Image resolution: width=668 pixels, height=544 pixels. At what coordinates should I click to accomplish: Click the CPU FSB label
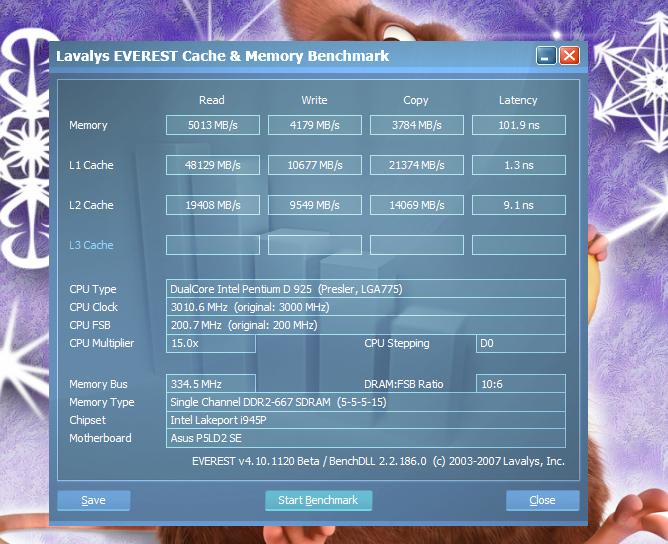click(90, 325)
